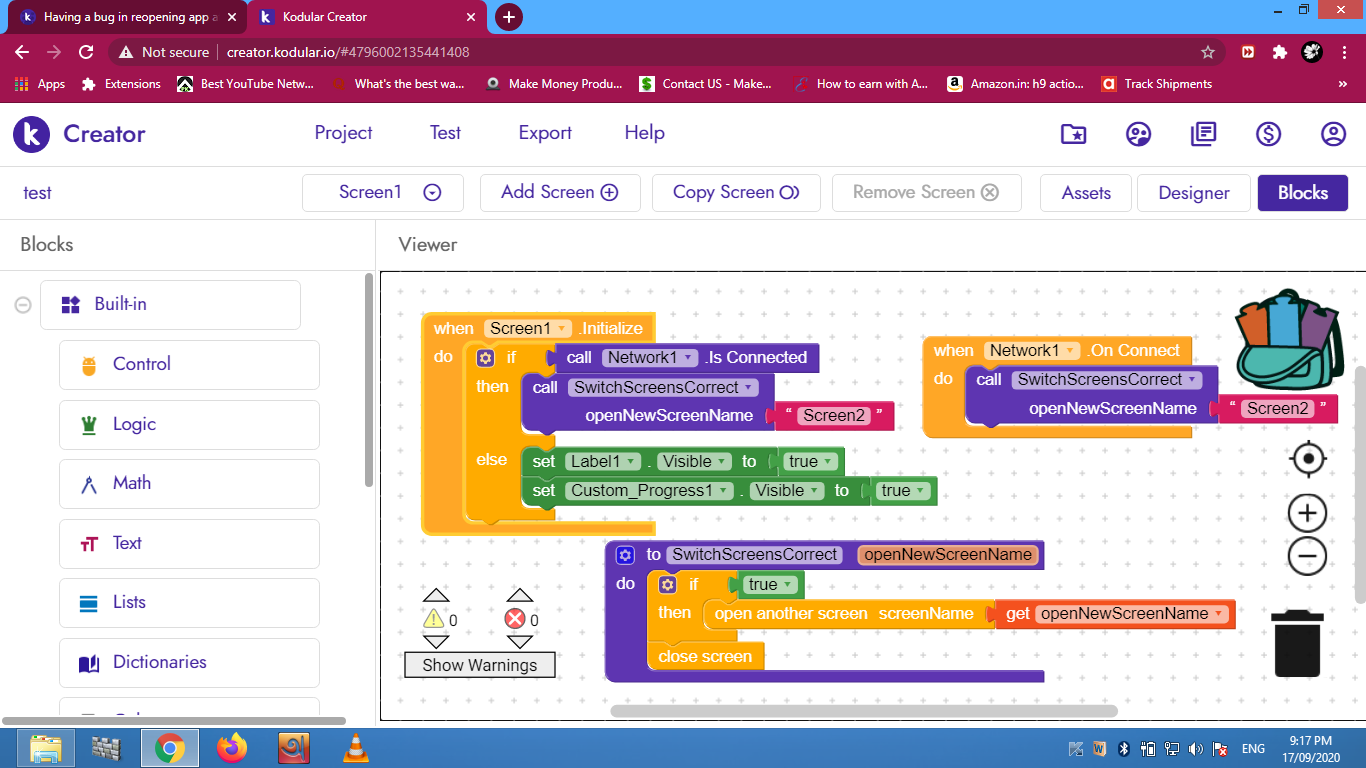The height and width of the screenshot is (768, 1366).
Task: Open the account profile icon
Action: point(1333,134)
